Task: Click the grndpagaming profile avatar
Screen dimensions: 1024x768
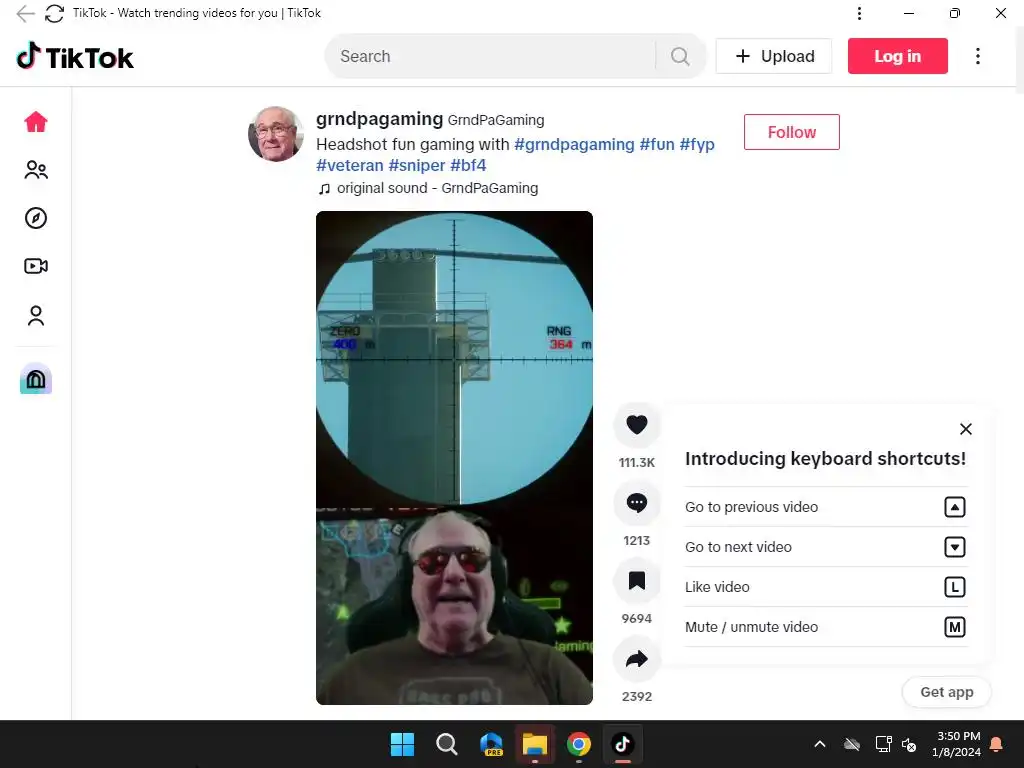Action: click(276, 134)
